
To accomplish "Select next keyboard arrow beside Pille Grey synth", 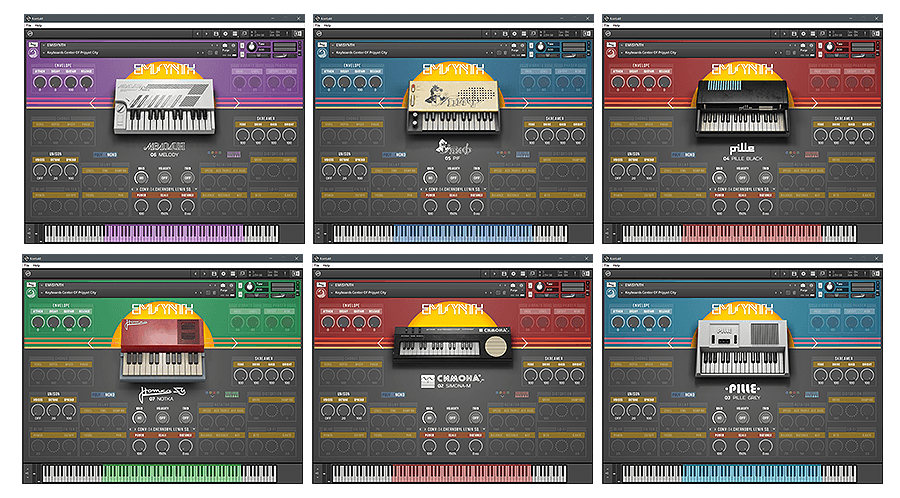I will pos(814,343).
